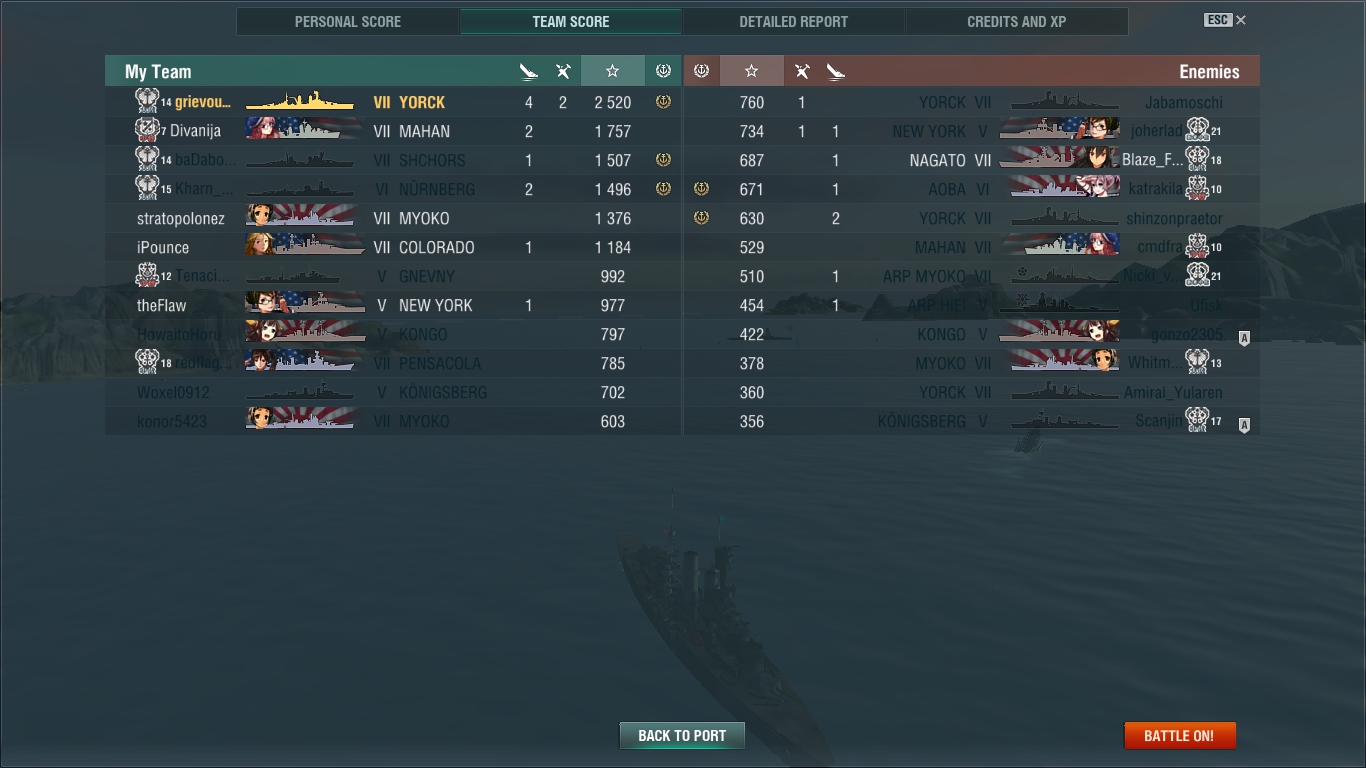Click the MAHAN ship thumbnail for Divanija

tap(304, 130)
